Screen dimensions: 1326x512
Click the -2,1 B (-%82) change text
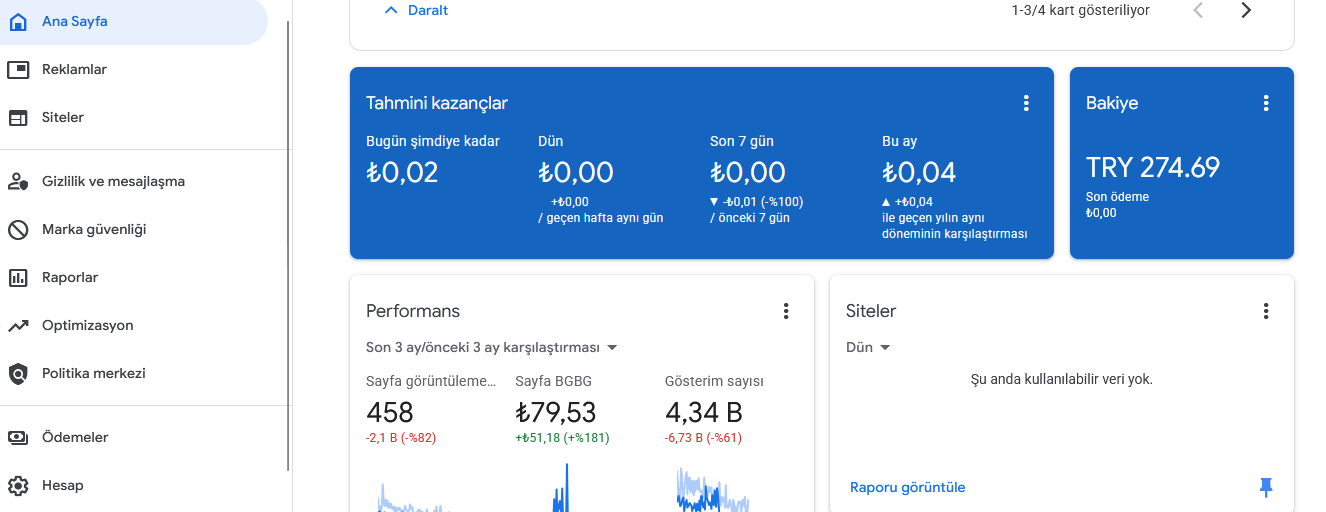pos(401,437)
